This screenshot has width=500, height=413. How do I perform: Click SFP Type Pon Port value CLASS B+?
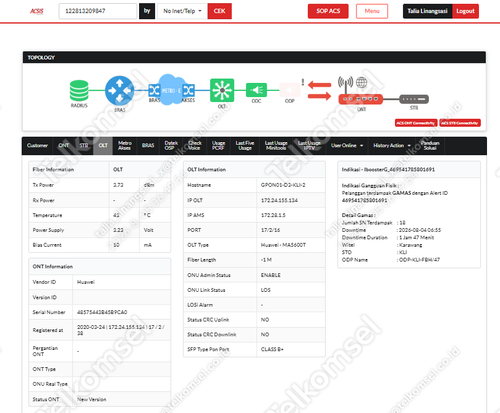pyautogui.click(x=272, y=349)
